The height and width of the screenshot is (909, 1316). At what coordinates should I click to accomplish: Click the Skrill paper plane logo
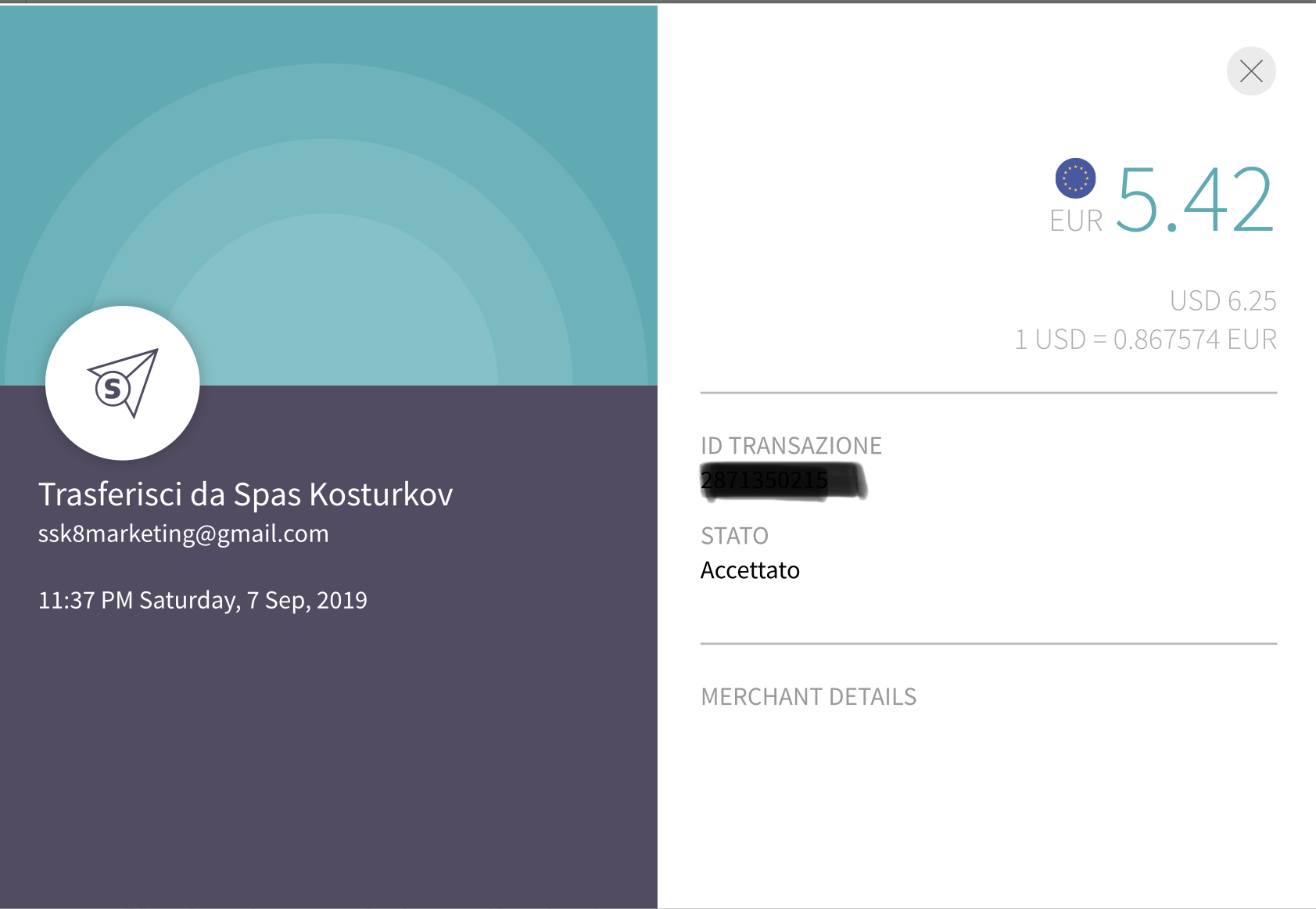click(123, 383)
